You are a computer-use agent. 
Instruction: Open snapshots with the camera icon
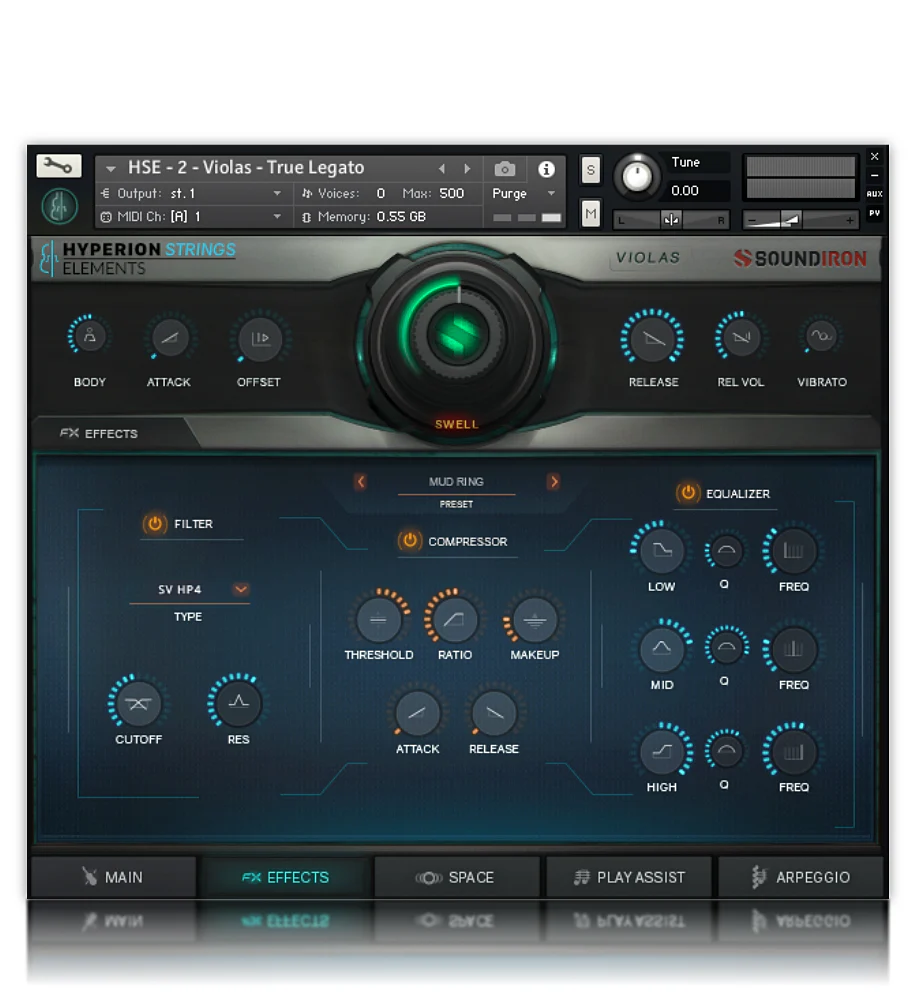pos(504,168)
